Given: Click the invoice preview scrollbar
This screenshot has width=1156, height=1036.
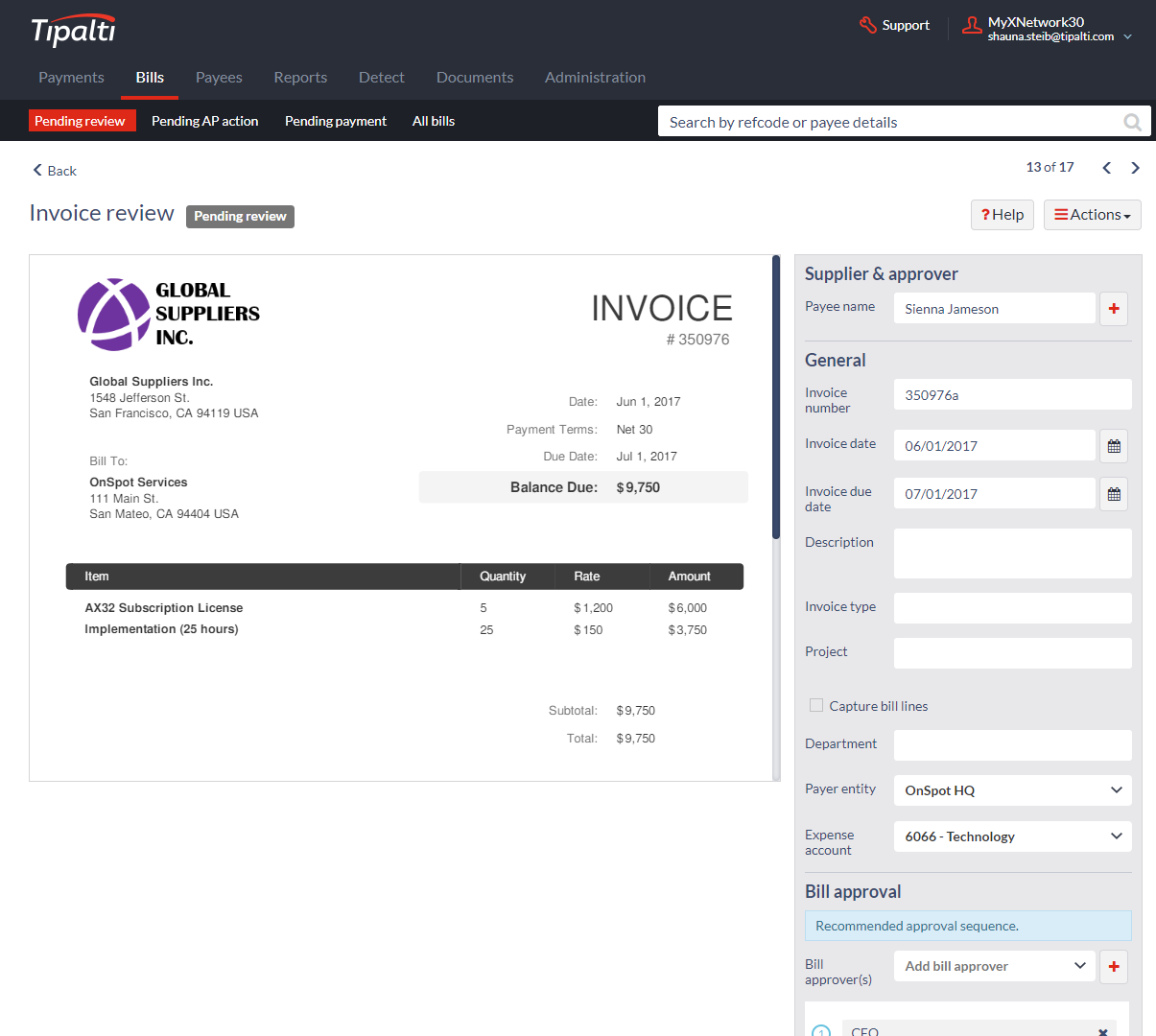Looking at the screenshot, I should [776, 397].
